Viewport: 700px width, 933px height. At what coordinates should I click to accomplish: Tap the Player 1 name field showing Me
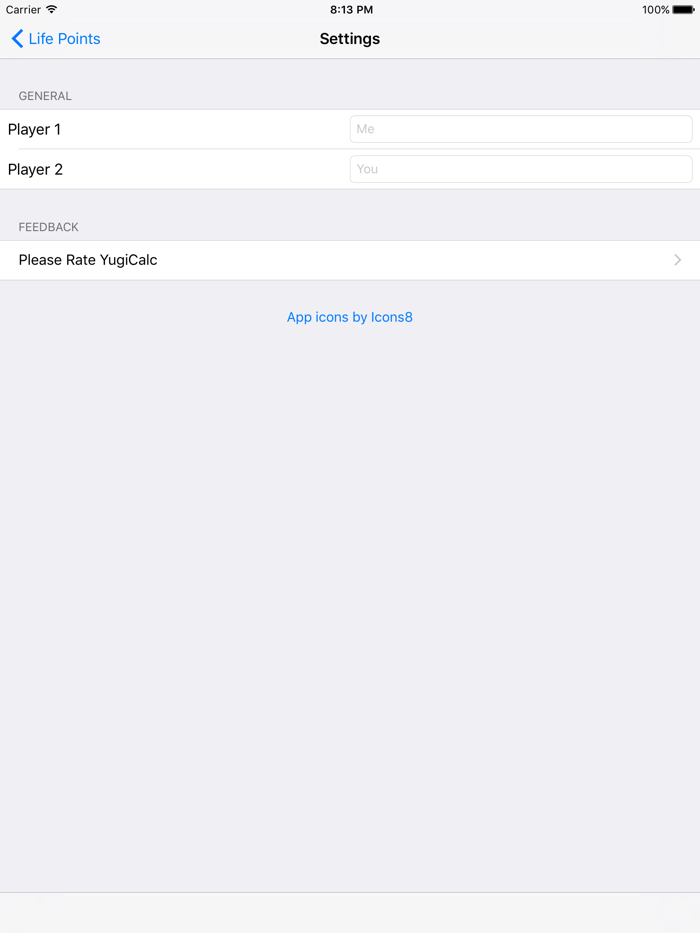[x=520, y=129]
